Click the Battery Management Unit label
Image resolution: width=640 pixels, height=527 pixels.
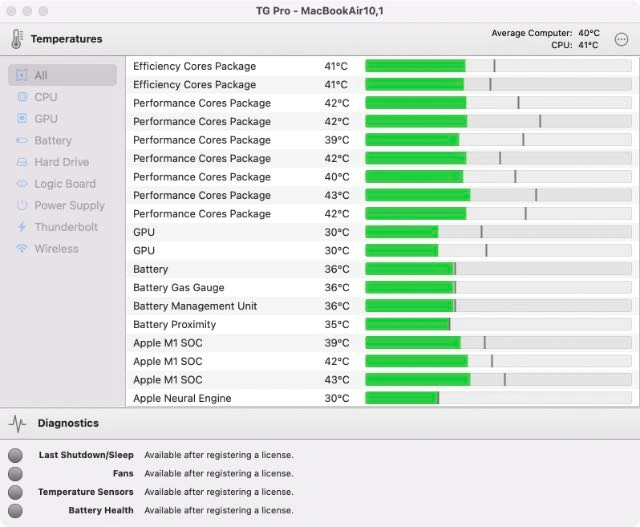pyautogui.click(x=195, y=306)
